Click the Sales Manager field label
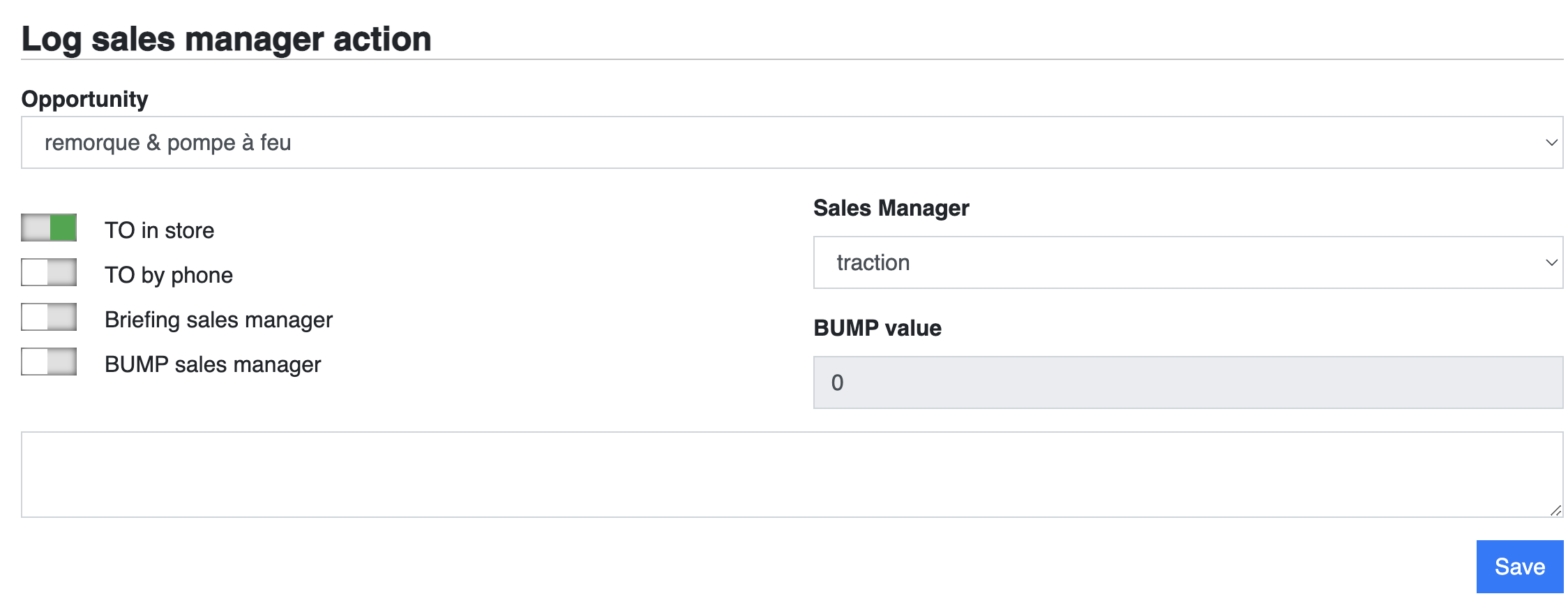This screenshot has height=610, width=1568. (891, 208)
